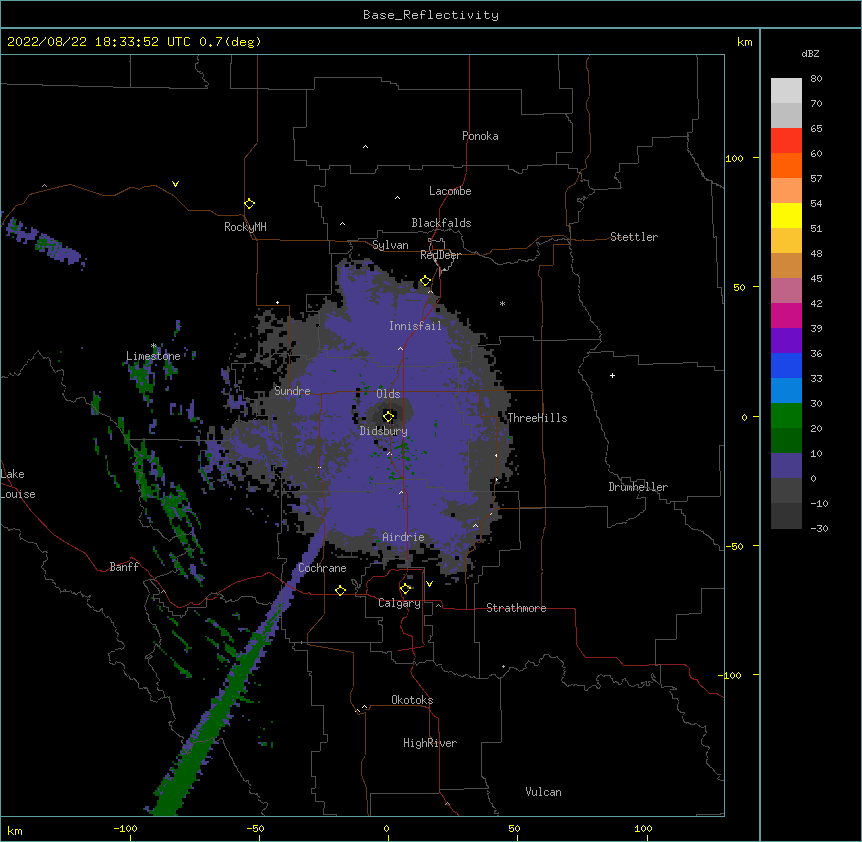Click the yellow diamond marker below RedDeer
The width and height of the screenshot is (862, 842).
tap(426, 281)
